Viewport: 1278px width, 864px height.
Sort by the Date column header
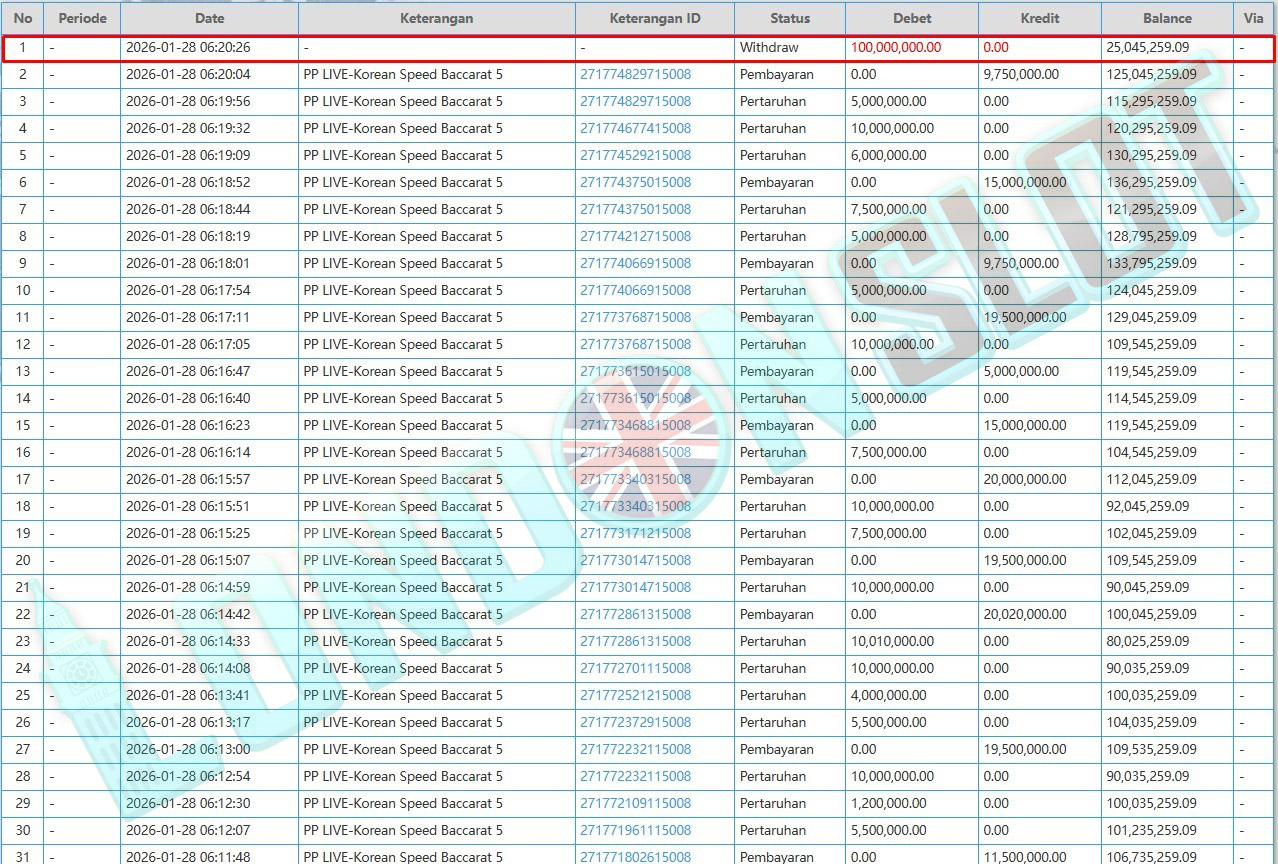point(209,18)
